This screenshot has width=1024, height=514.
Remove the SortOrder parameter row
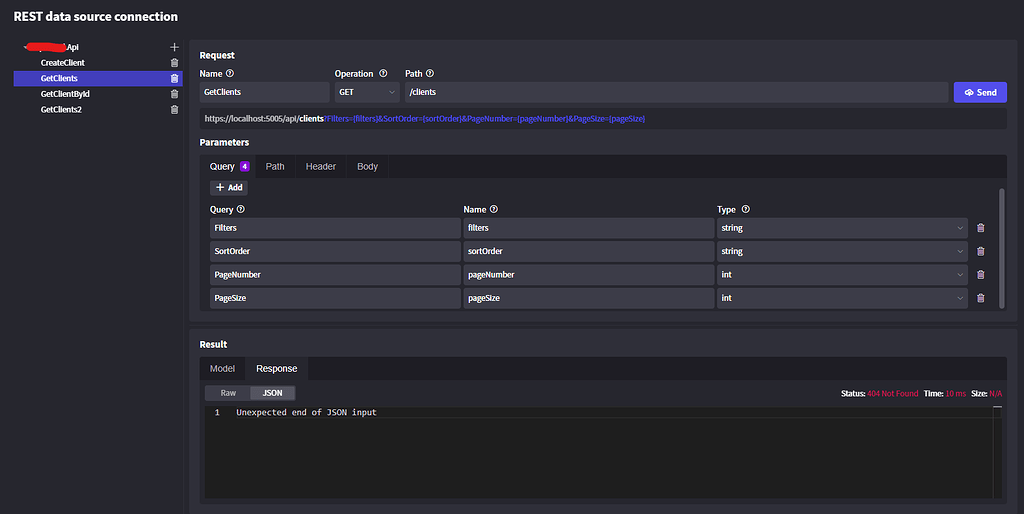pyautogui.click(x=980, y=251)
